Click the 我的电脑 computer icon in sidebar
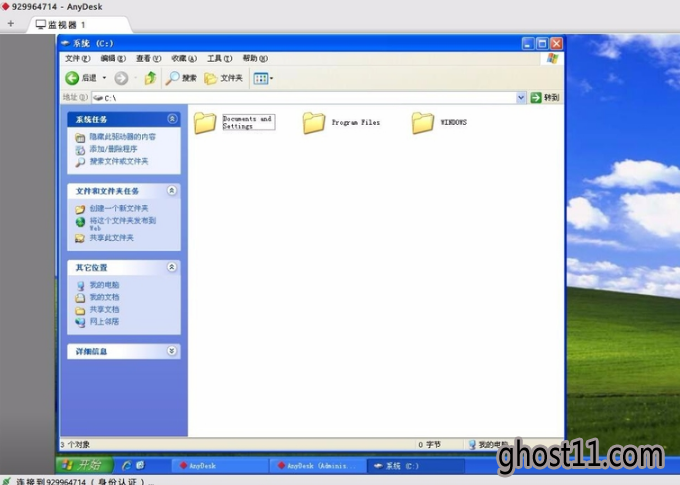 pos(80,286)
